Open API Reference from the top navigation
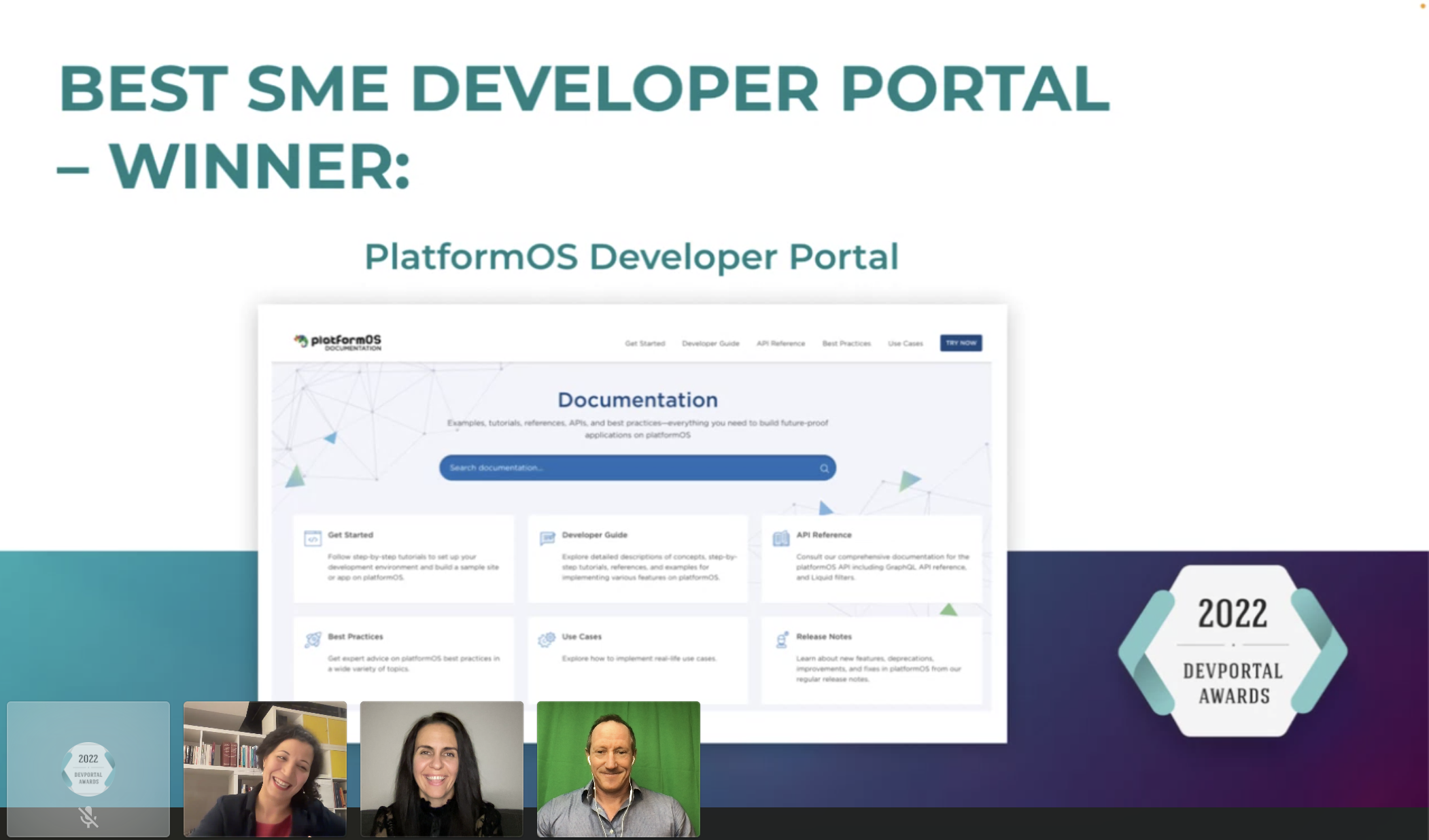The width and height of the screenshot is (1429, 840). (x=781, y=343)
